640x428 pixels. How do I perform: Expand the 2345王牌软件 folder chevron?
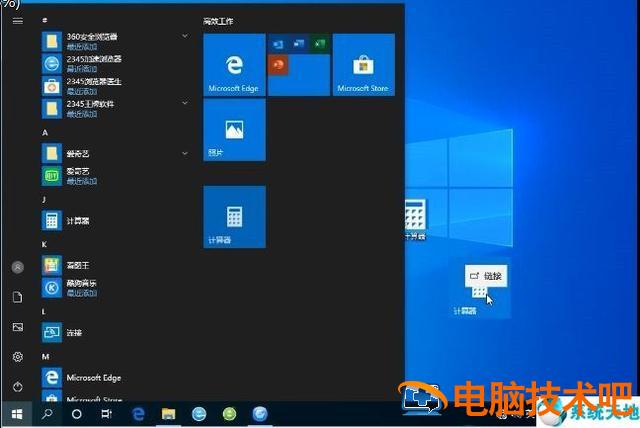point(185,103)
